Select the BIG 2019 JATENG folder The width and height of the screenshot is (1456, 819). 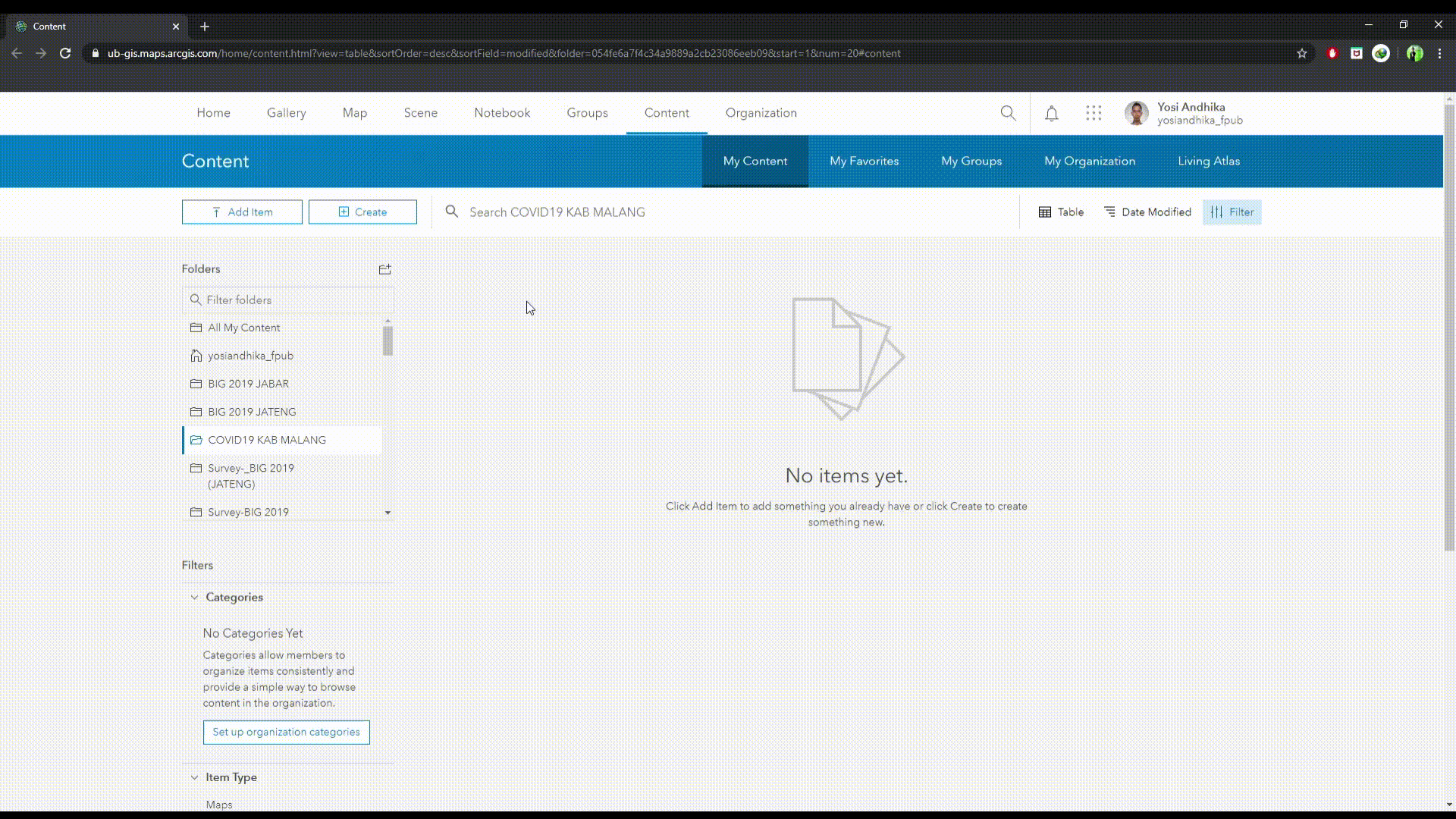tap(252, 412)
